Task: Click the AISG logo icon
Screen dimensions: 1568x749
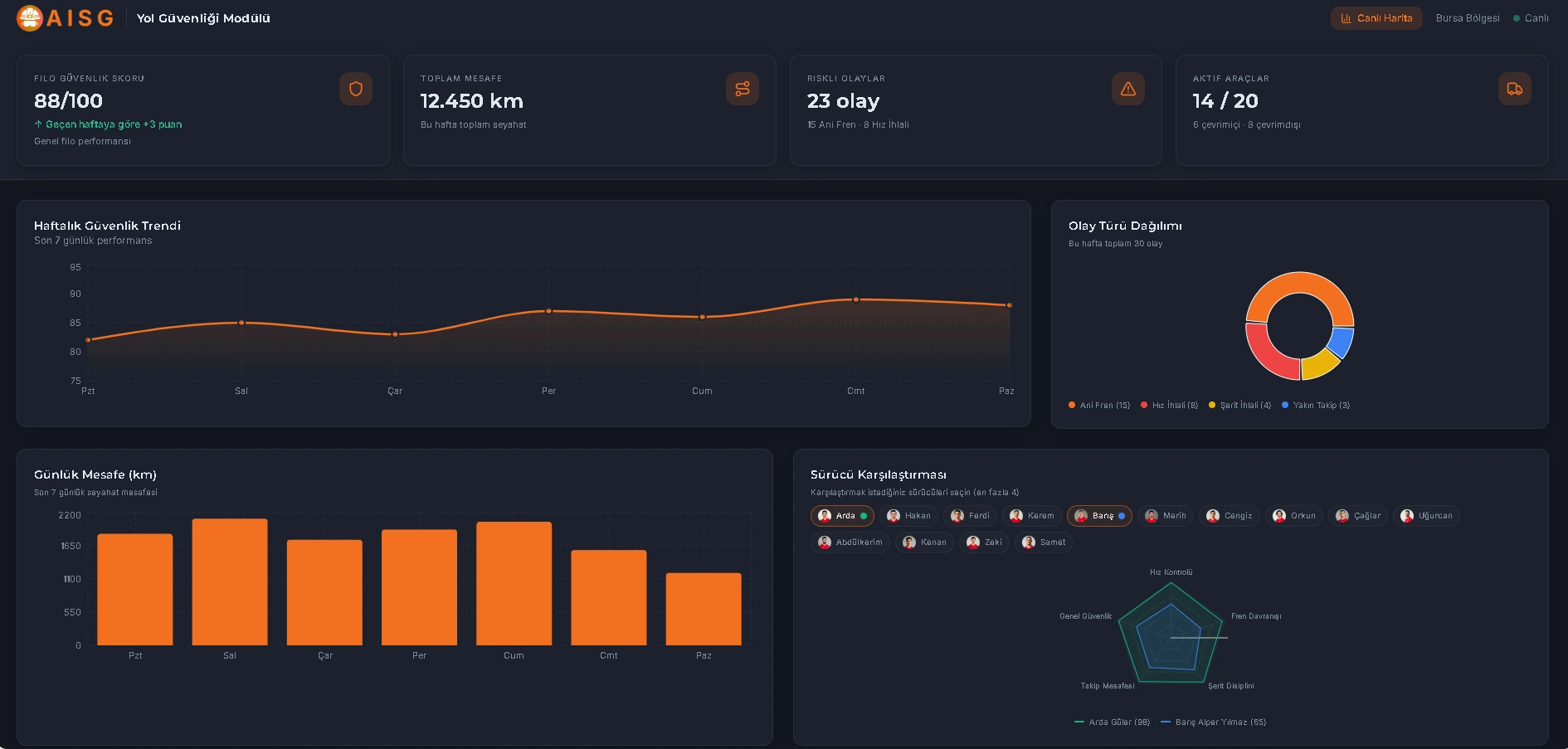Action: (30, 18)
